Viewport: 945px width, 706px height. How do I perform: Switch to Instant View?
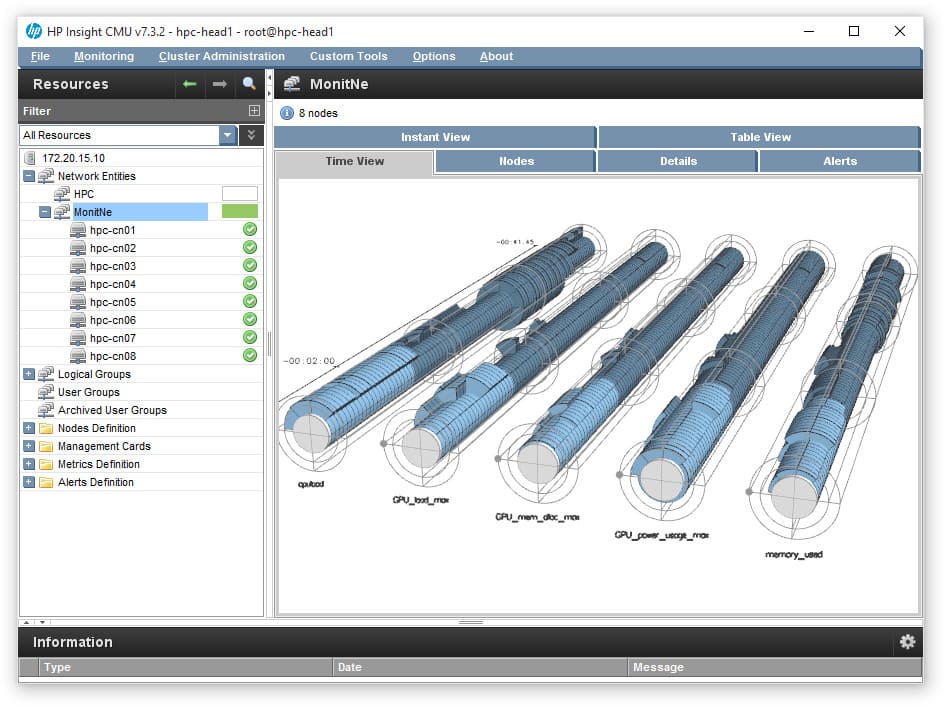click(435, 137)
